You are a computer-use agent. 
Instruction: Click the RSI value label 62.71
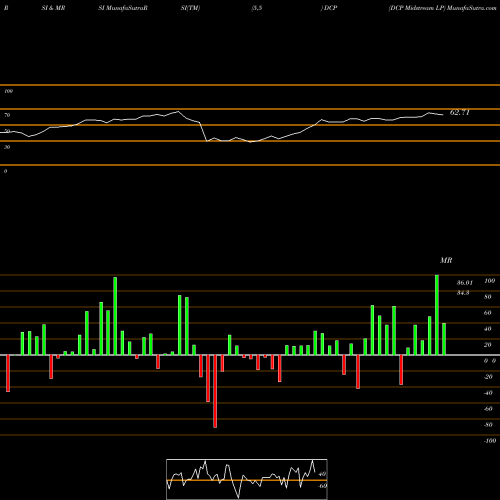coord(459,113)
